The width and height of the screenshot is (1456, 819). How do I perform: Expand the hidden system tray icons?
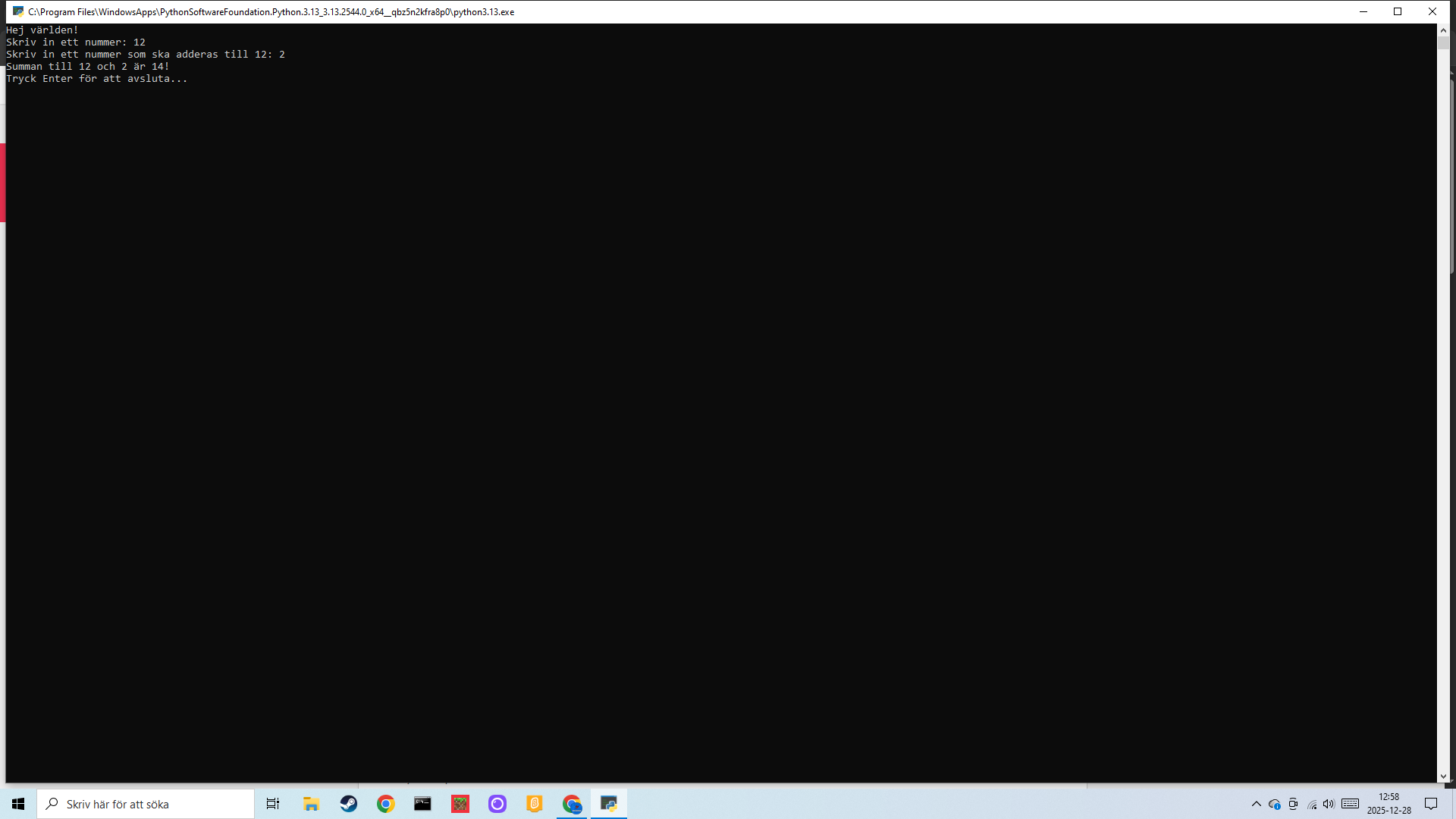pos(1257,804)
